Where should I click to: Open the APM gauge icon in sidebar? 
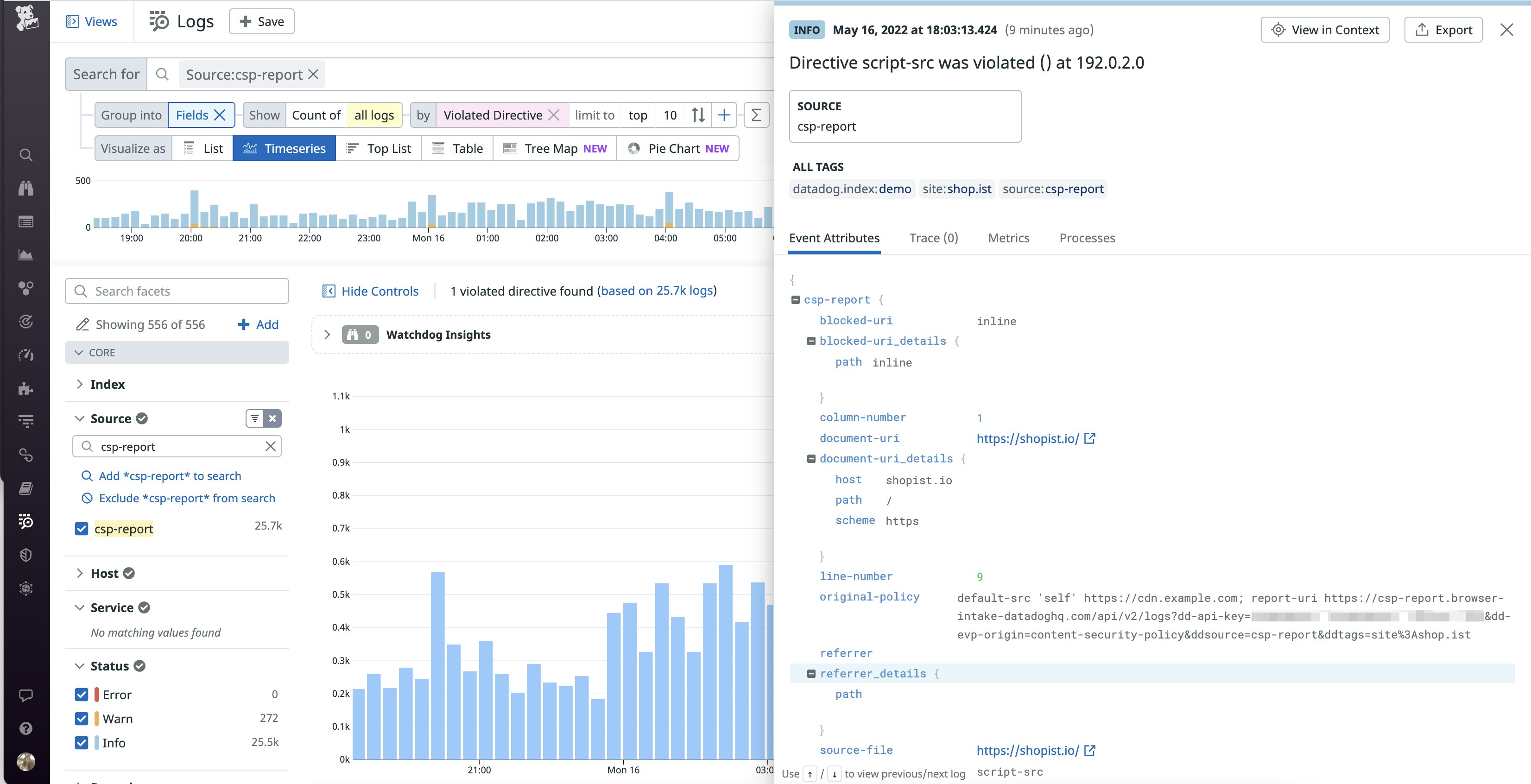pos(26,355)
